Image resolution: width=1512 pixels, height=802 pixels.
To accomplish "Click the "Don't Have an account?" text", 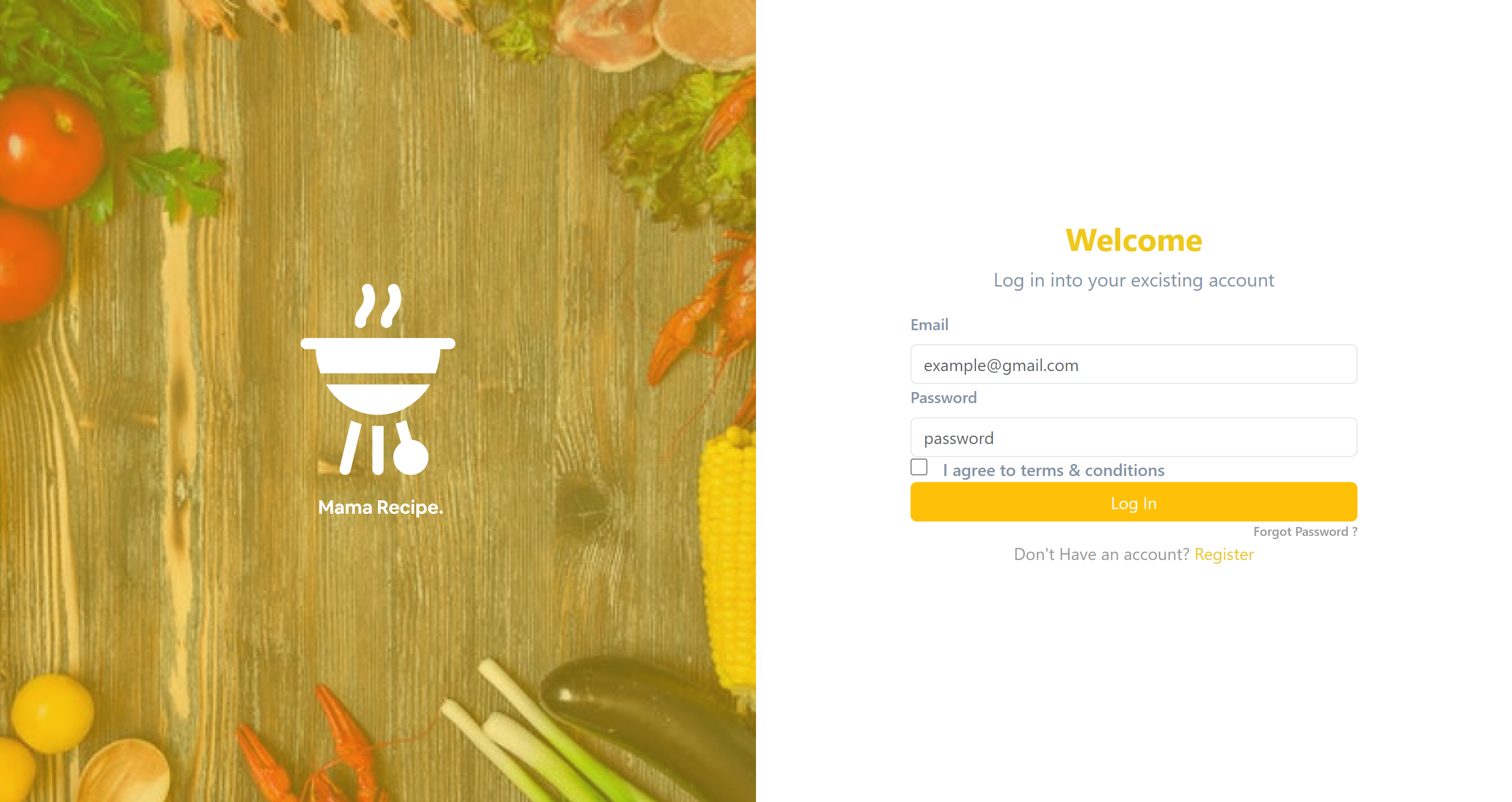I will (x=1101, y=554).
